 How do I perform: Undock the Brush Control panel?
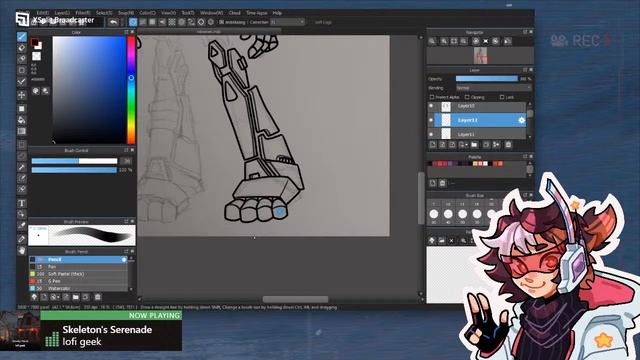[x=126, y=150]
